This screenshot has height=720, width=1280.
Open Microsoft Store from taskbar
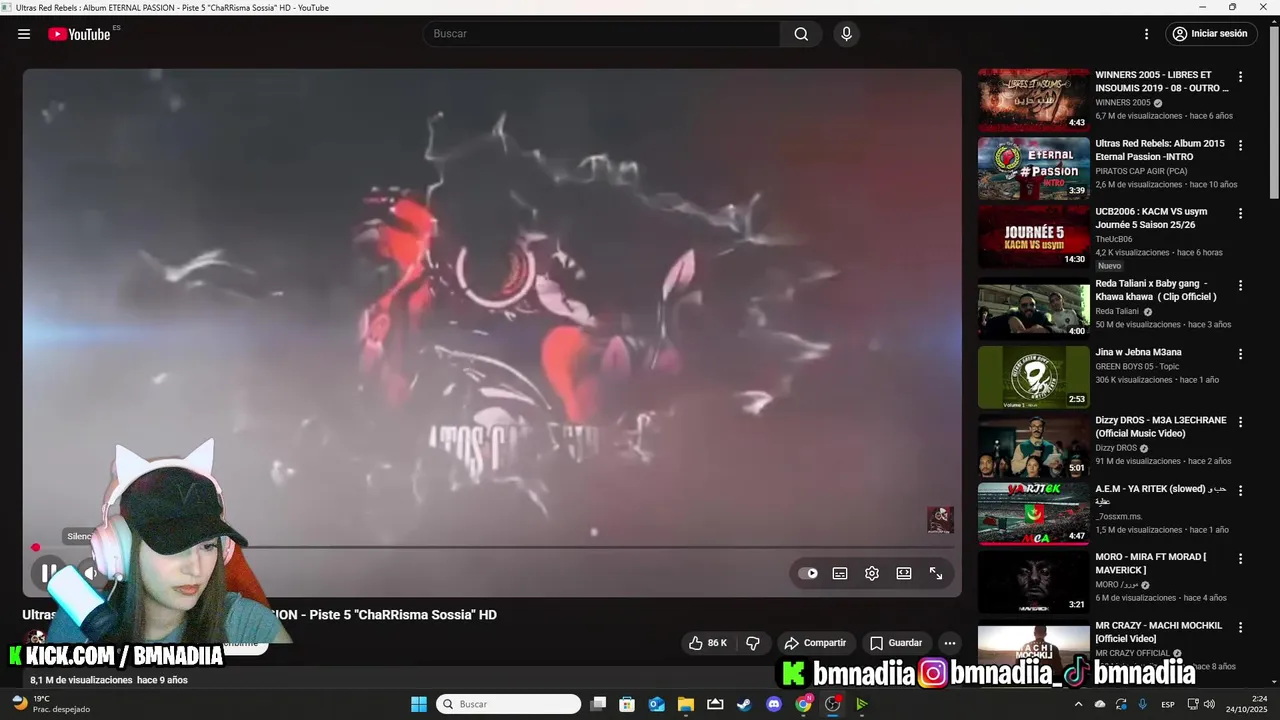[x=627, y=704]
